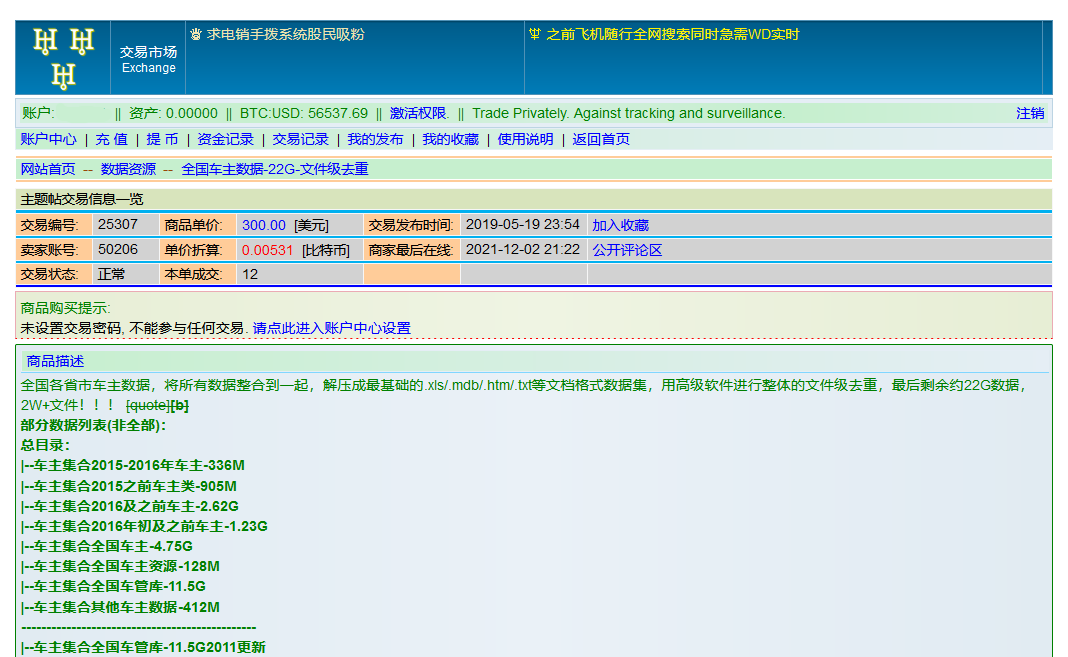This screenshot has height=657, width=1068.
Task: Open the 公开评论区 public comments area
Action: pos(625,249)
